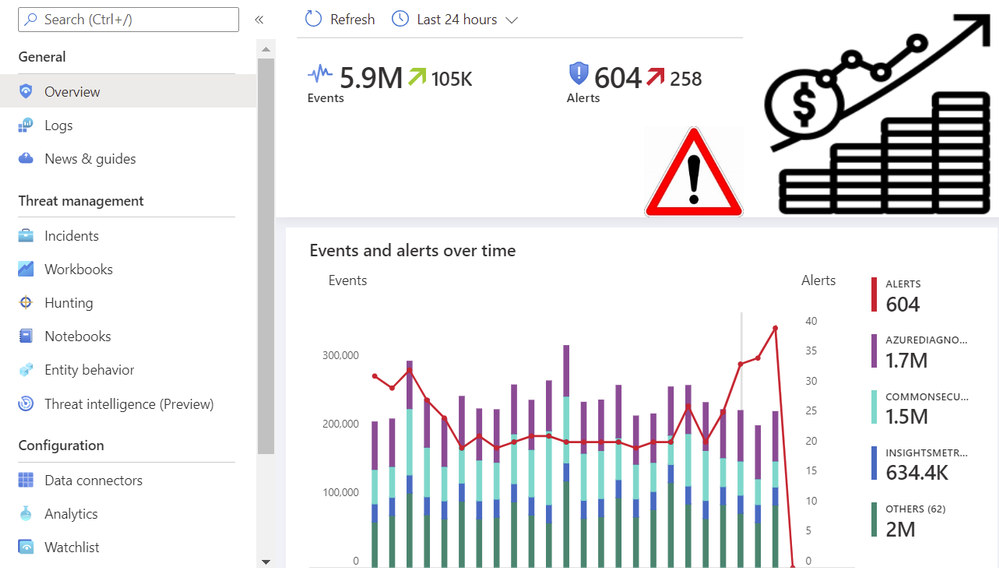Click the 634.4K InsightsMetrics legend value
This screenshot has width=999, height=568.
coord(917,472)
